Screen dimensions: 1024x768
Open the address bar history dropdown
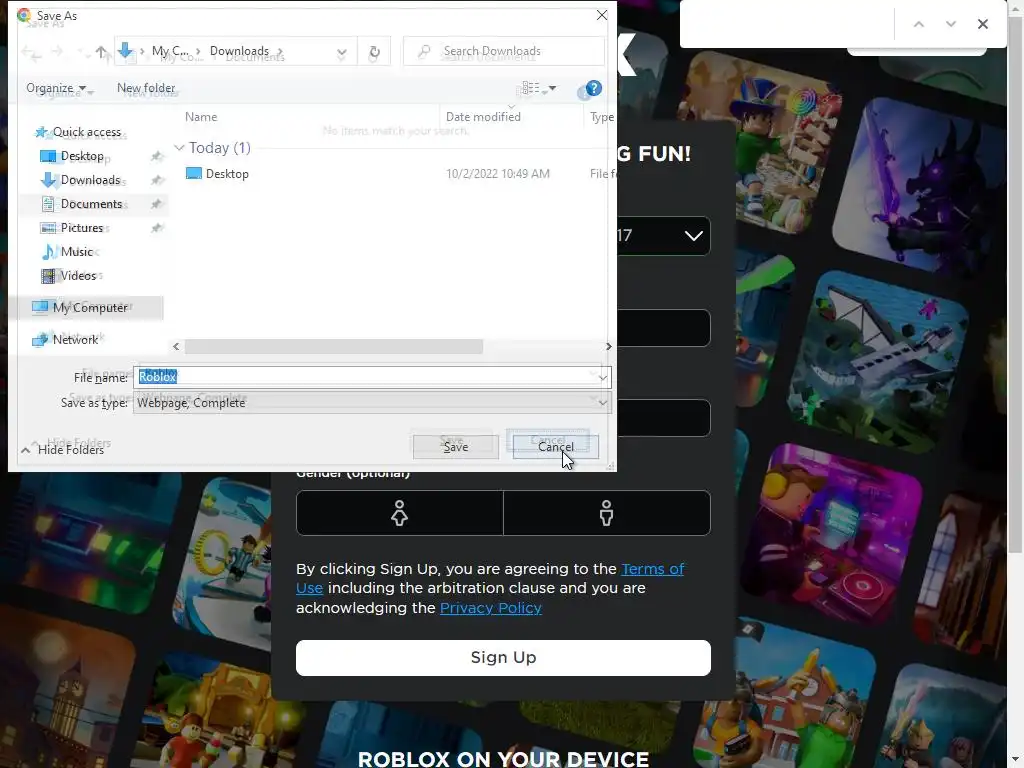click(341, 52)
